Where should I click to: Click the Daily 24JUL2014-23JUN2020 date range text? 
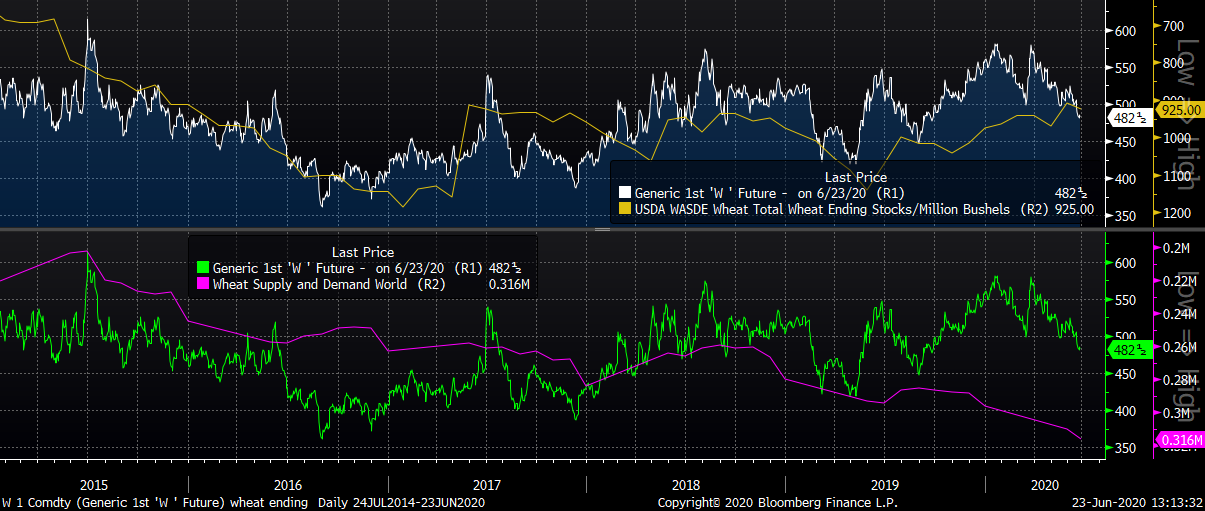(402, 503)
